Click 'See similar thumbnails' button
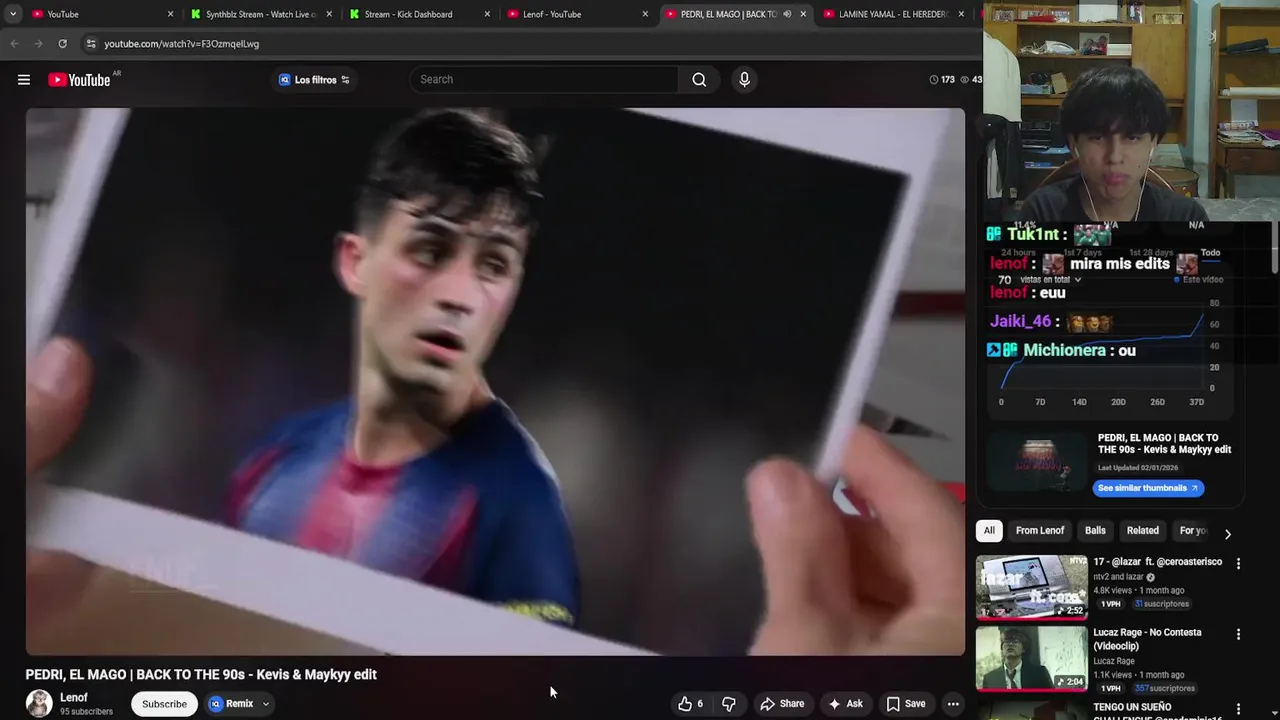Image resolution: width=1280 pixels, height=720 pixels. [x=1148, y=488]
